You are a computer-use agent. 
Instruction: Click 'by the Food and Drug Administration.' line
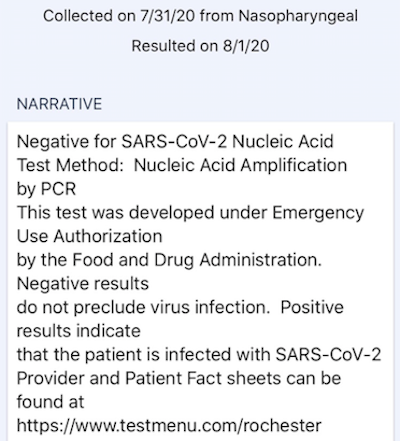point(169,260)
